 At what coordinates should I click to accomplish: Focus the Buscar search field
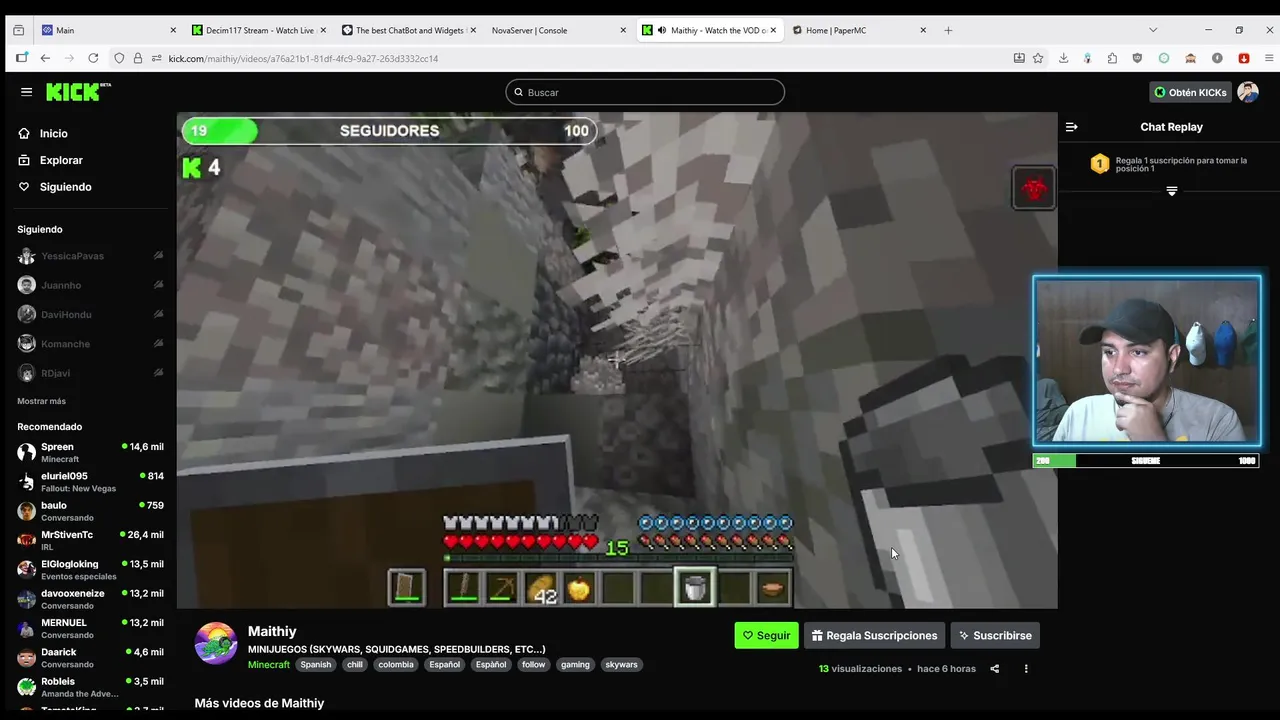pyautogui.click(x=645, y=92)
